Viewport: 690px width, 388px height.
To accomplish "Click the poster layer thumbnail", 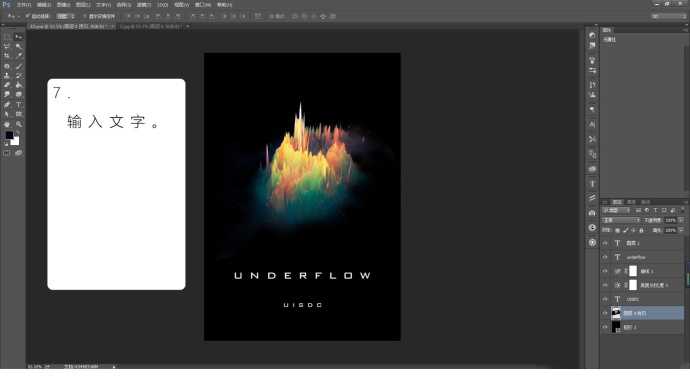I will point(616,313).
